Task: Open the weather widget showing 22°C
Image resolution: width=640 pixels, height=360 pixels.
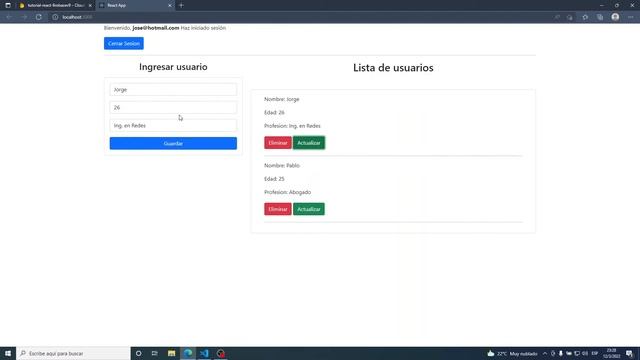Action: click(x=513, y=353)
